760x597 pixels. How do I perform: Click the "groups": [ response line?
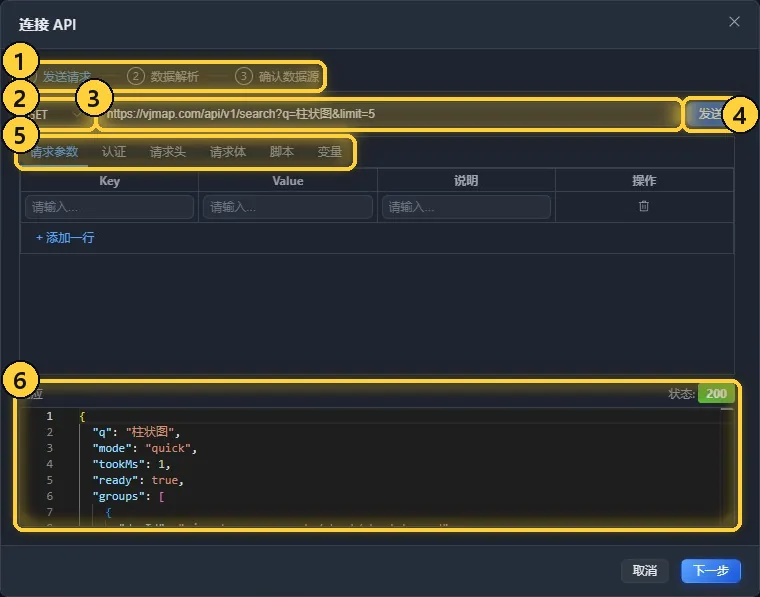click(128, 496)
